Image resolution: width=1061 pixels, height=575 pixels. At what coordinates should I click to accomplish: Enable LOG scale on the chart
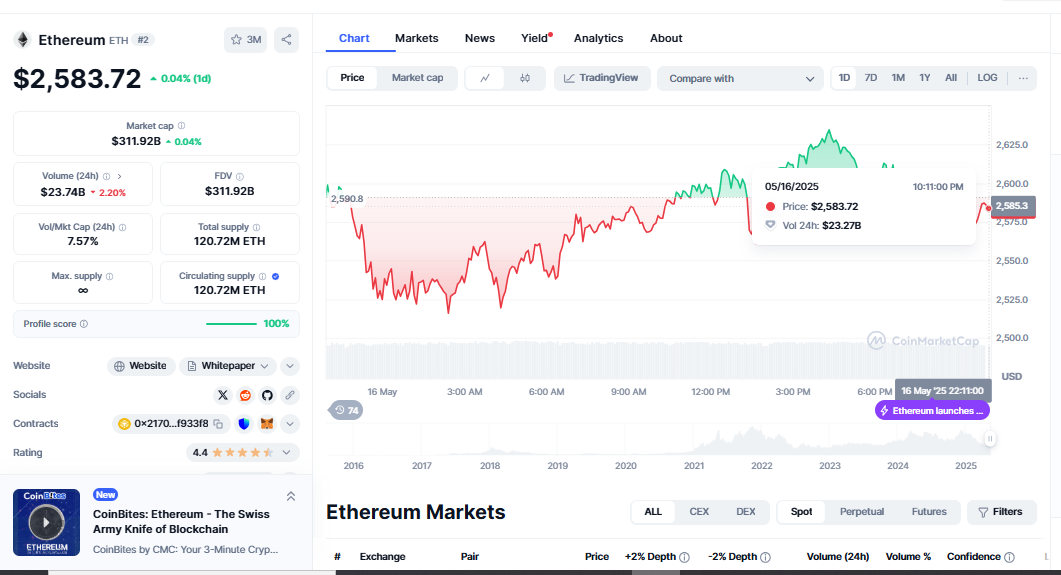(x=987, y=78)
